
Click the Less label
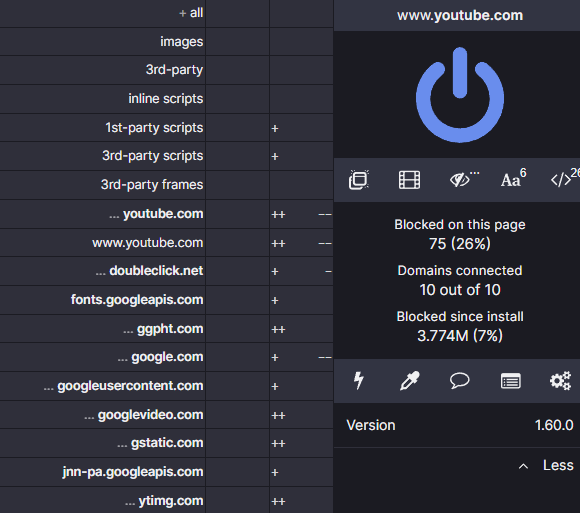tap(558, 465)
